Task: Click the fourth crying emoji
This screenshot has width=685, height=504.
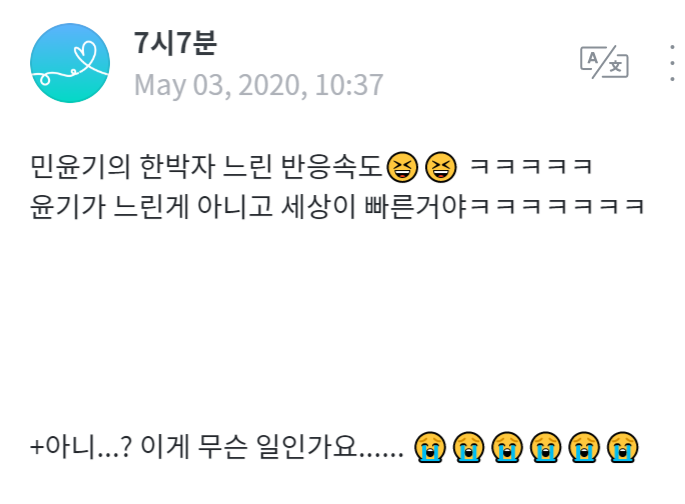Action: pyautogui.click(x=546, y=447)
